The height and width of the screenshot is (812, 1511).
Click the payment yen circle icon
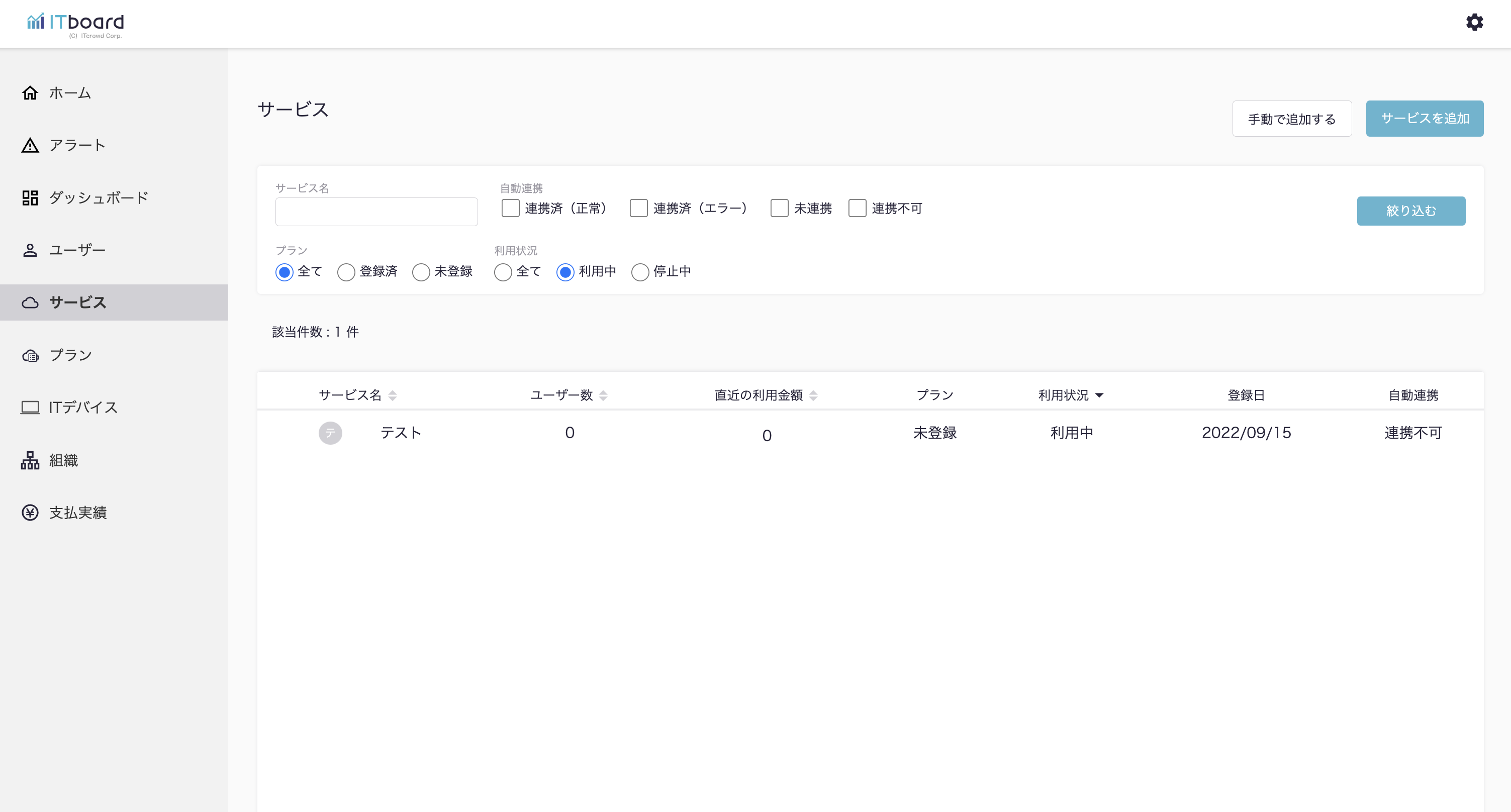coord(30,513)
